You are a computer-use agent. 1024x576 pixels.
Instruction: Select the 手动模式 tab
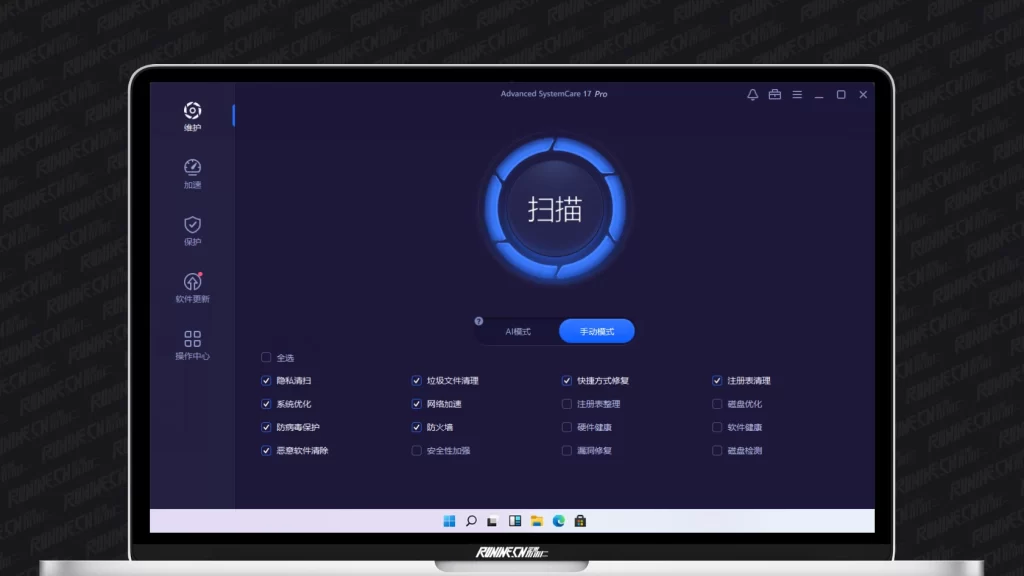pyautogui.click(x=596, y=331)
